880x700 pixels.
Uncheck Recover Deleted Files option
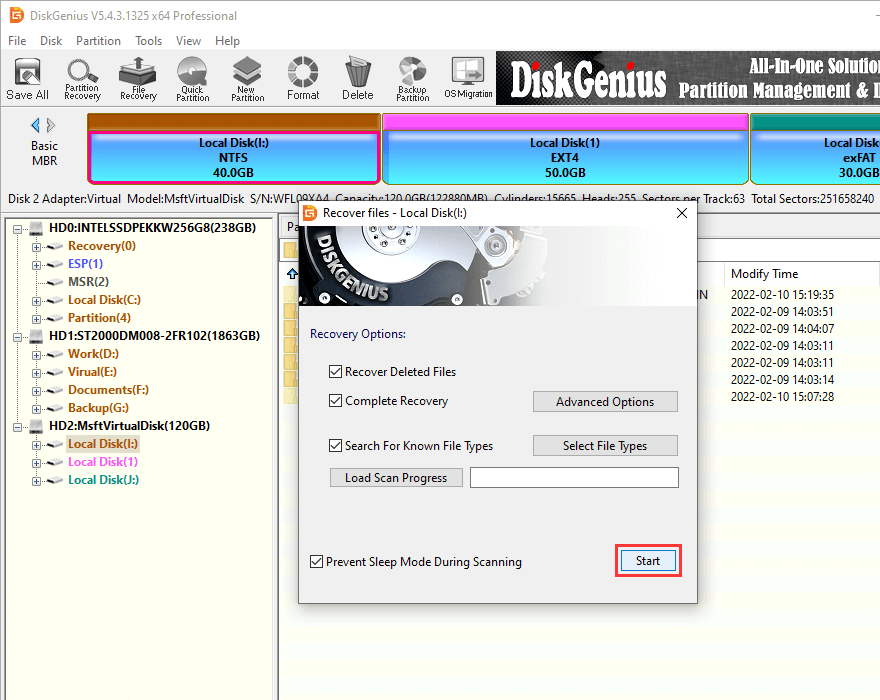335,372
